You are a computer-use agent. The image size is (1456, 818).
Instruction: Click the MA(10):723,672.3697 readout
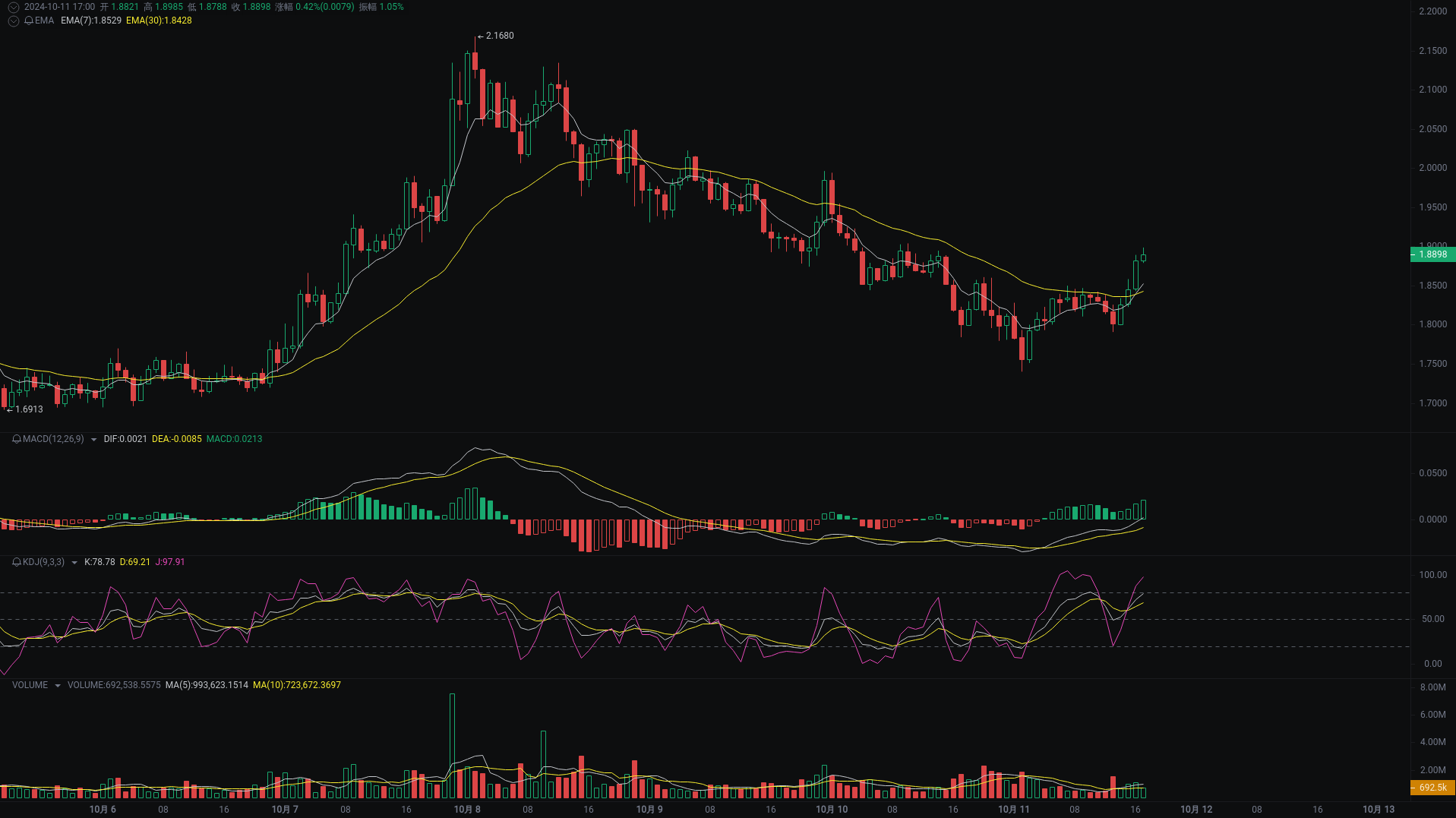pos(297,685)
